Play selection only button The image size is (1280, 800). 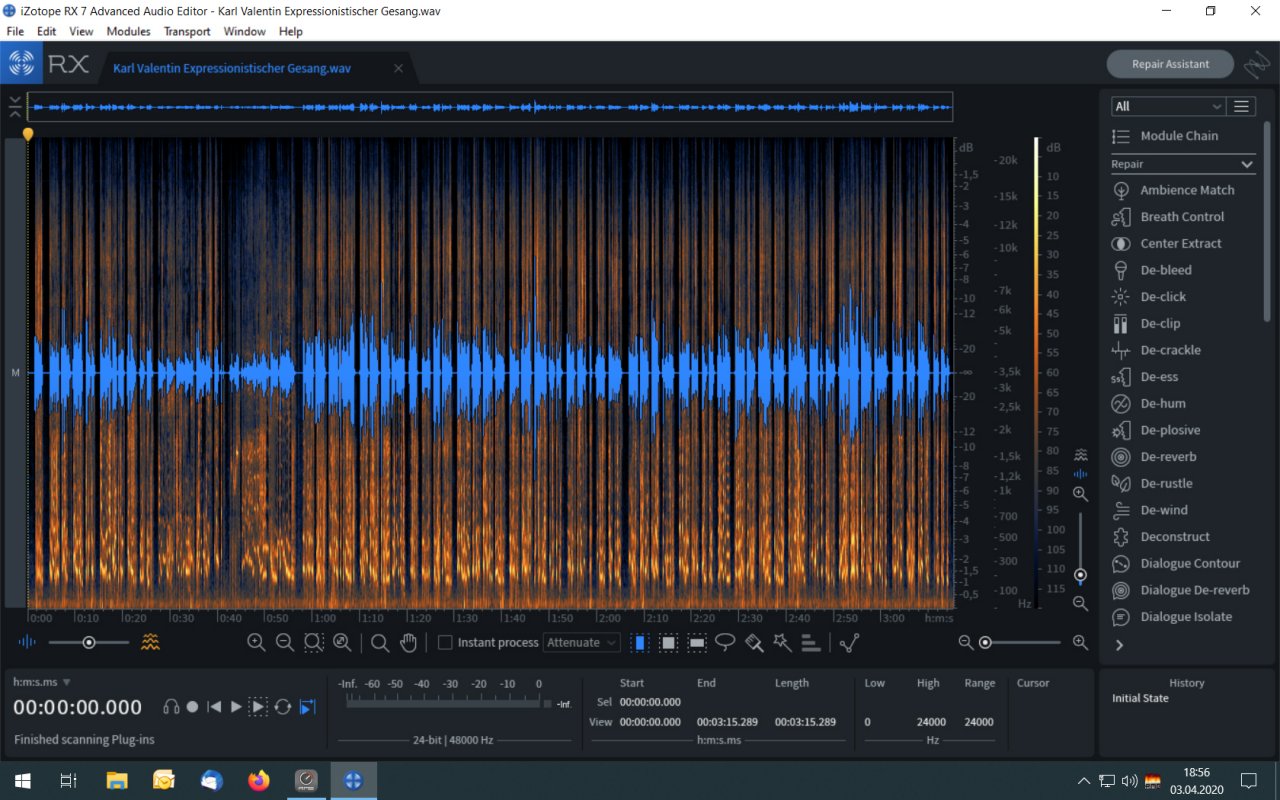258,707
